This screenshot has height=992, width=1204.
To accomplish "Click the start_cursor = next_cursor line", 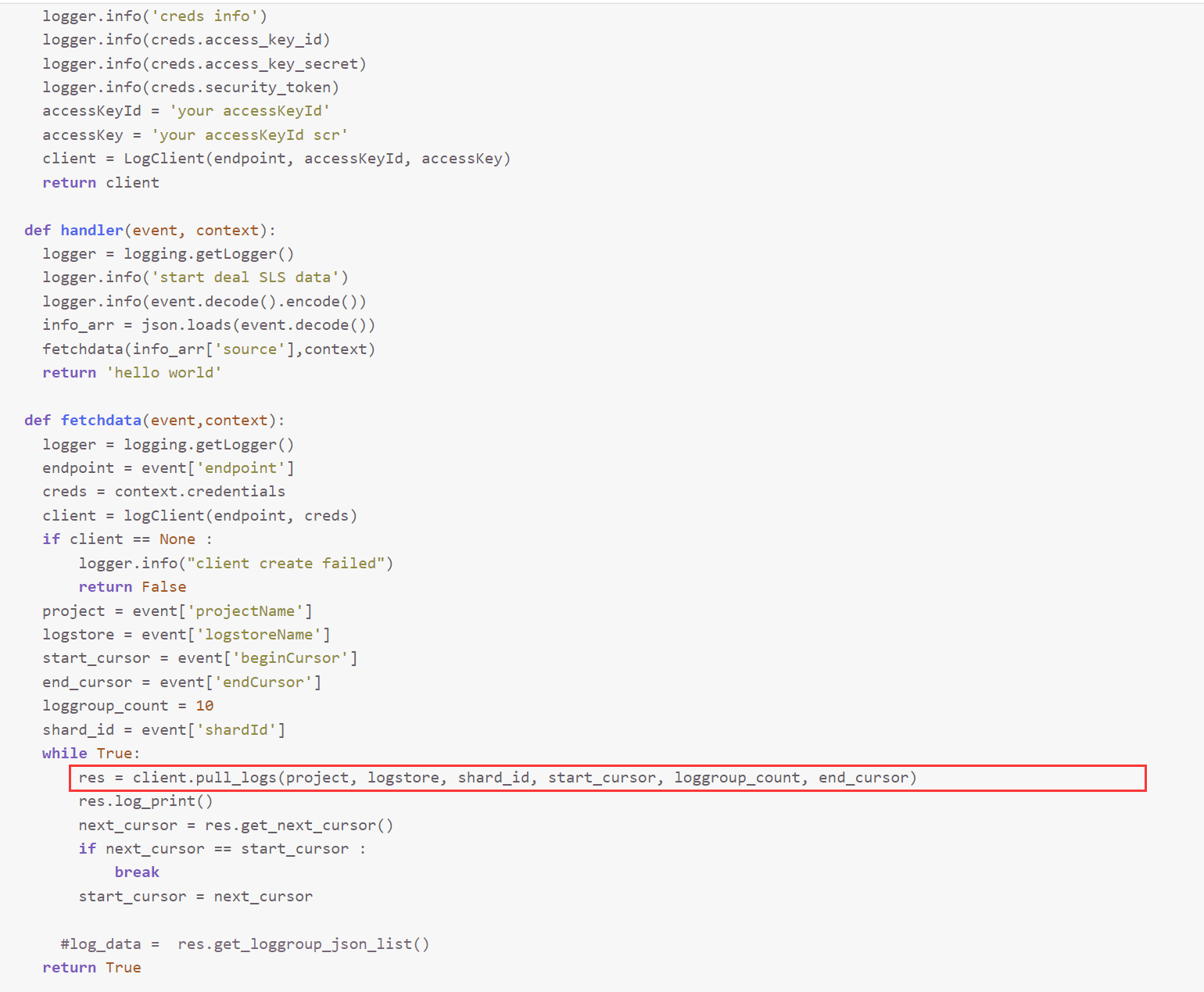I will click(x=195, y=897).
